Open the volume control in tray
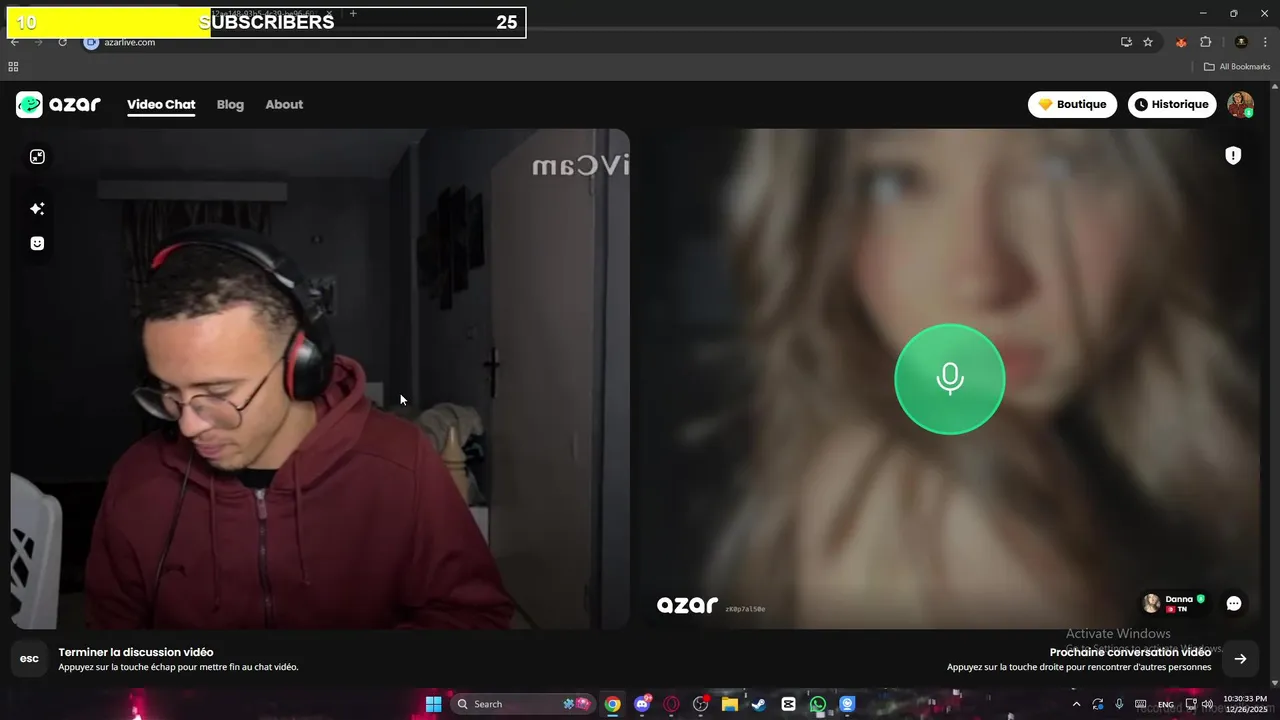 point(1207,704)
